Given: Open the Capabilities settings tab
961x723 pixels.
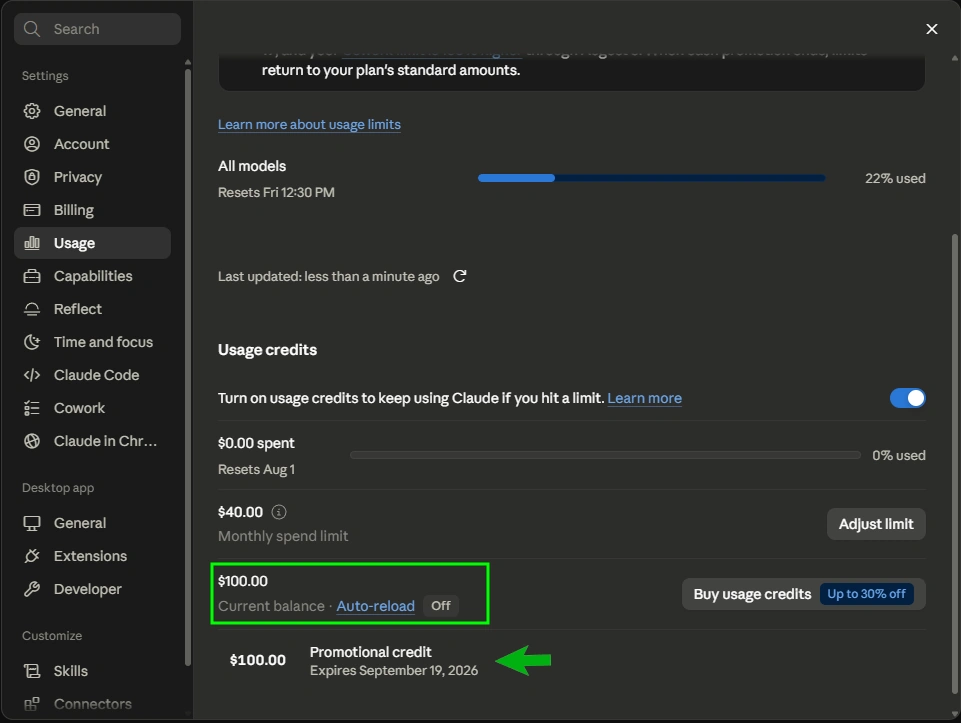Looking at the screenshot, I should 92,276.
